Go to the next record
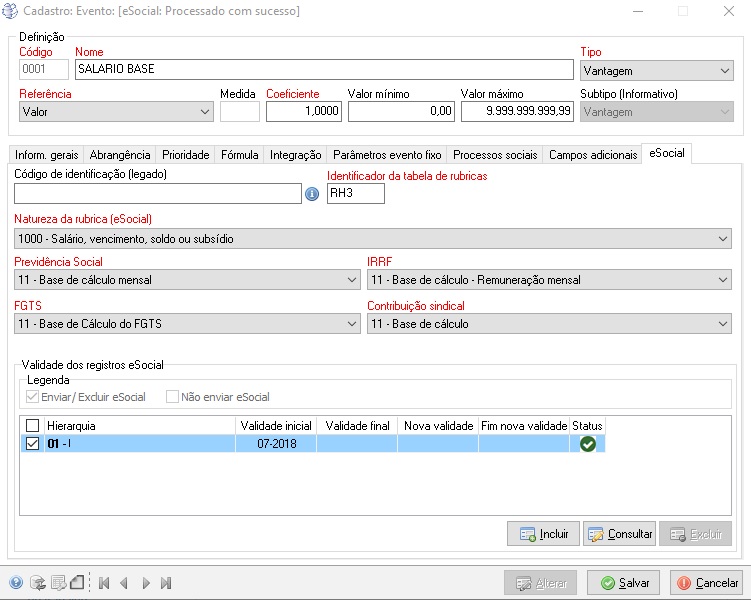 point(146,583)
